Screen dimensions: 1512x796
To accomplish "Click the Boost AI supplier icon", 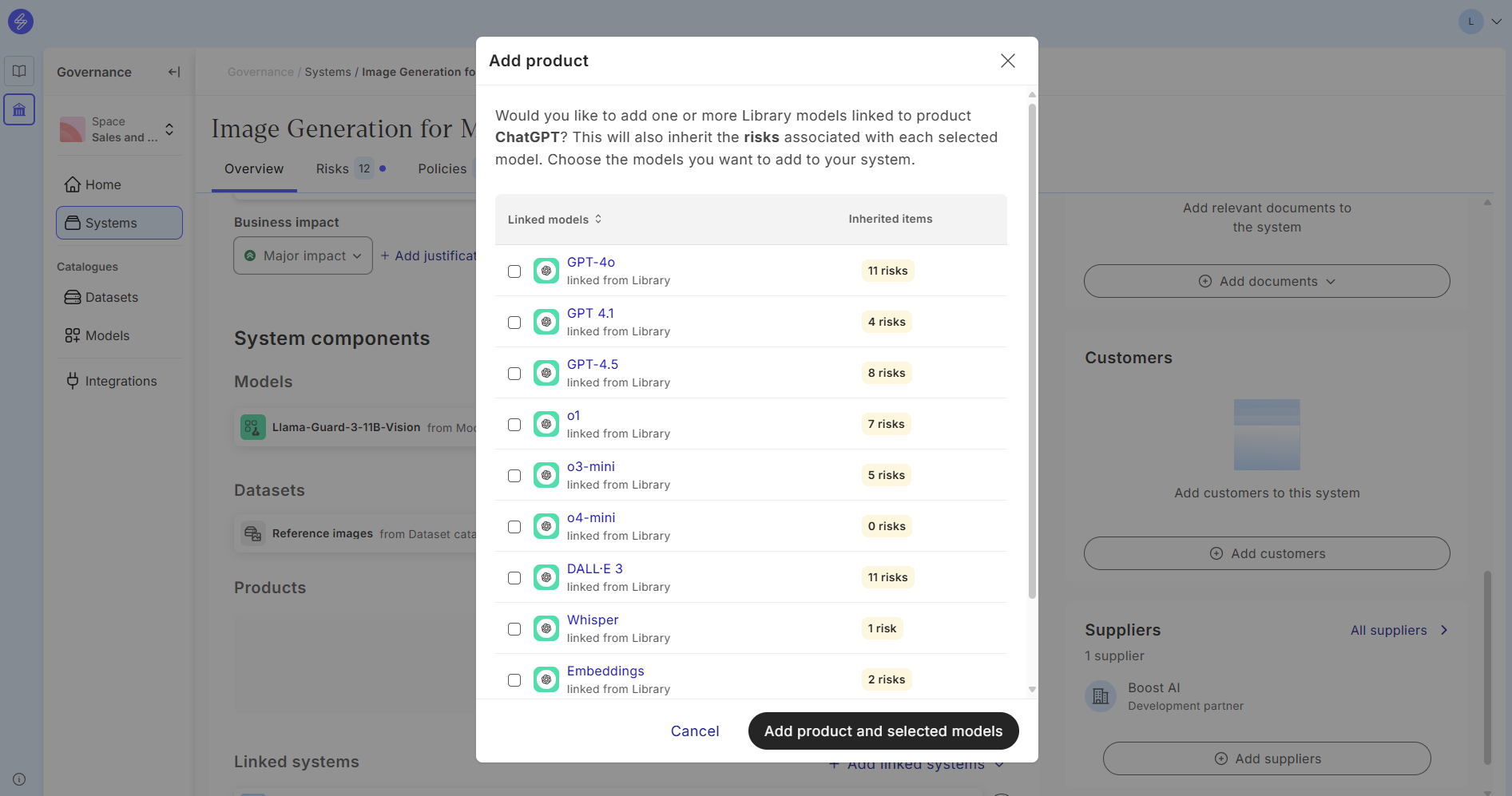I will (x=1101, y=696).
